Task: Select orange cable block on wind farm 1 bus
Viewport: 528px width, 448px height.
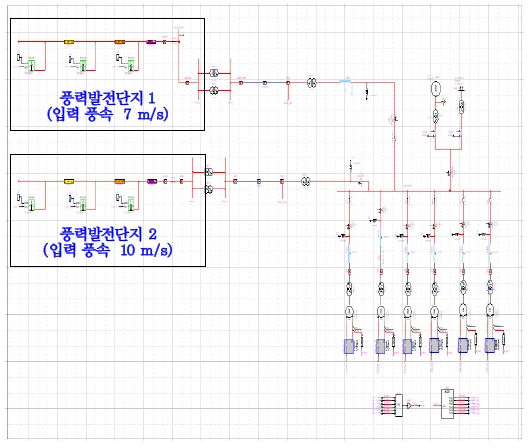Action: [x=120, y=42]
